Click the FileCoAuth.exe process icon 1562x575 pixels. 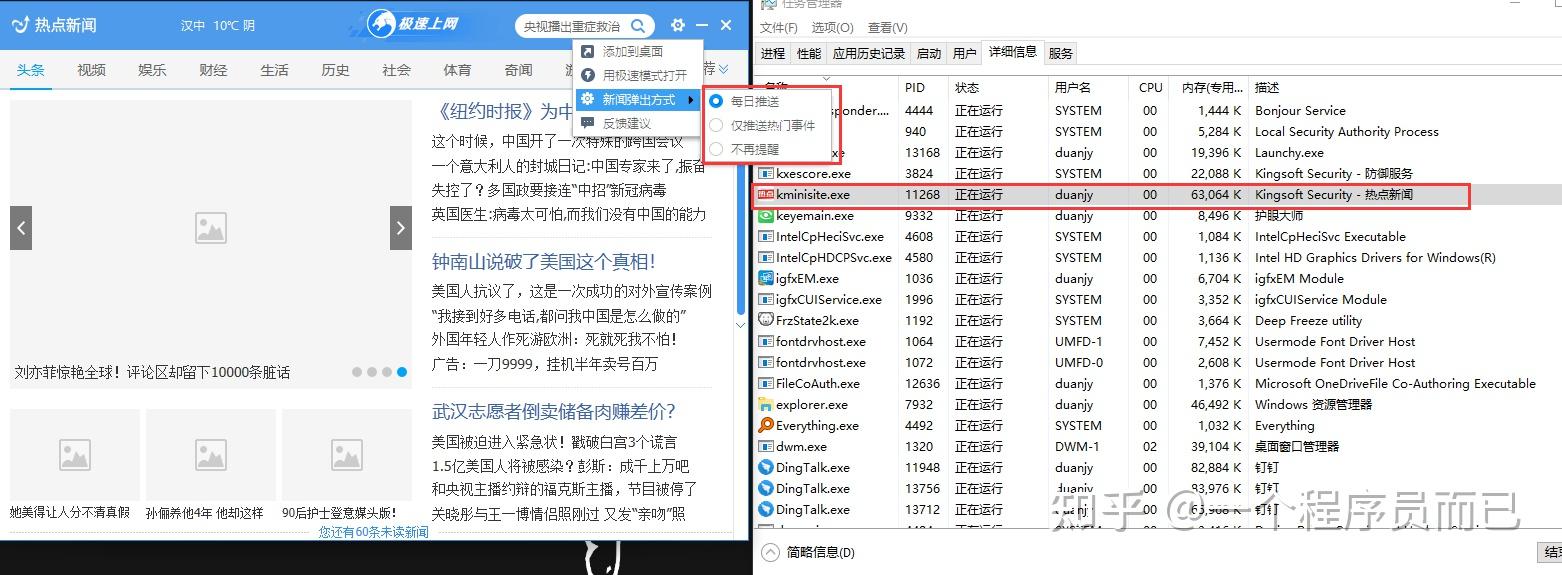tap(766, 383)
